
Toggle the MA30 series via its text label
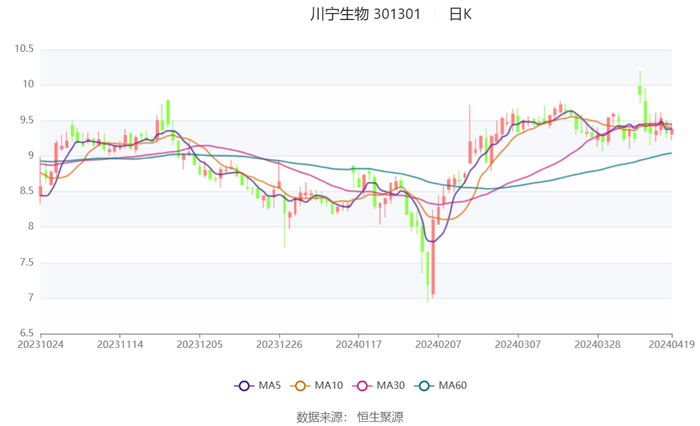[392, 386]
